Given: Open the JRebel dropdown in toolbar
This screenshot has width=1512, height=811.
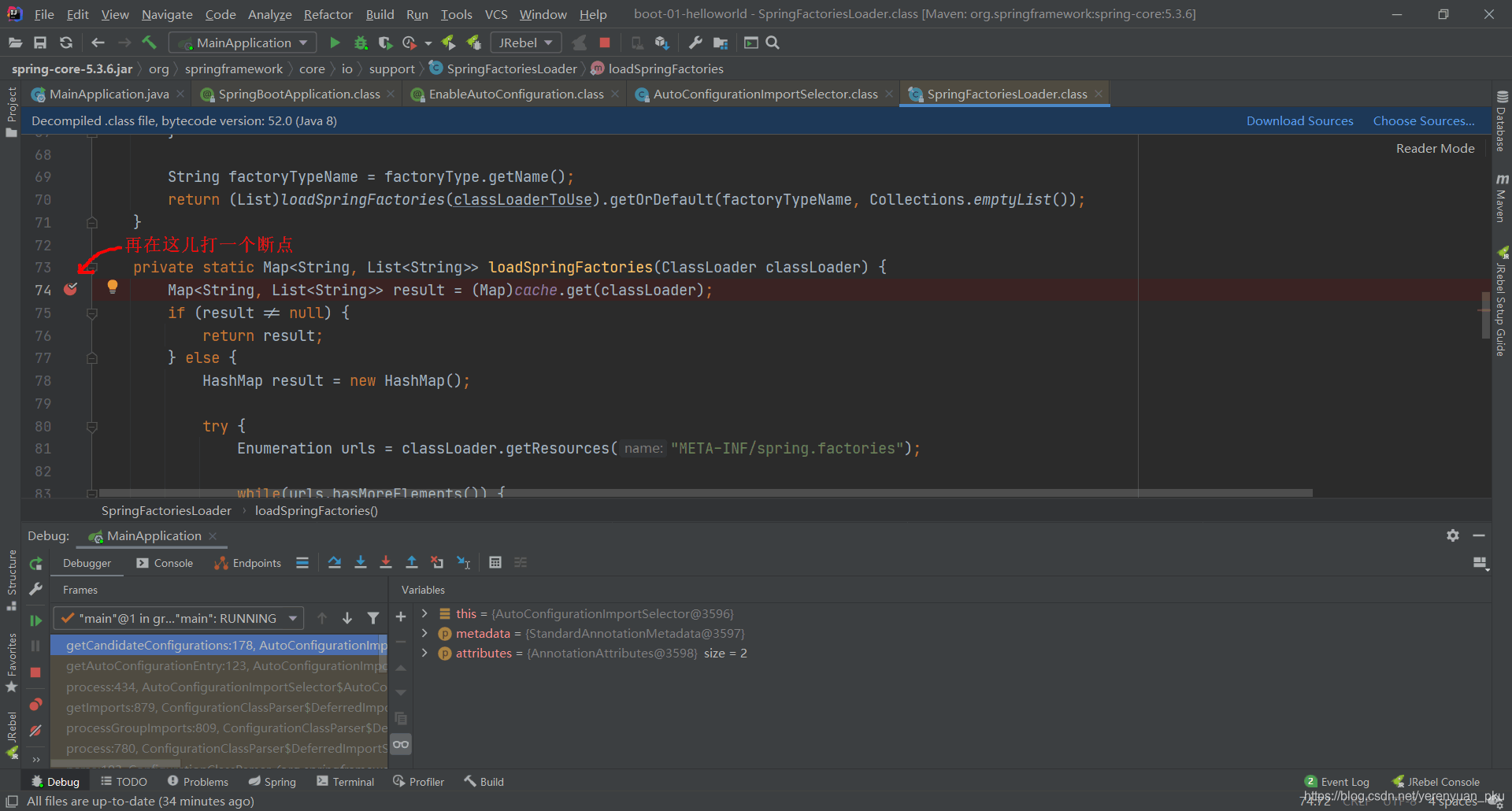Looking at the screenshot, I should [525, 43].
